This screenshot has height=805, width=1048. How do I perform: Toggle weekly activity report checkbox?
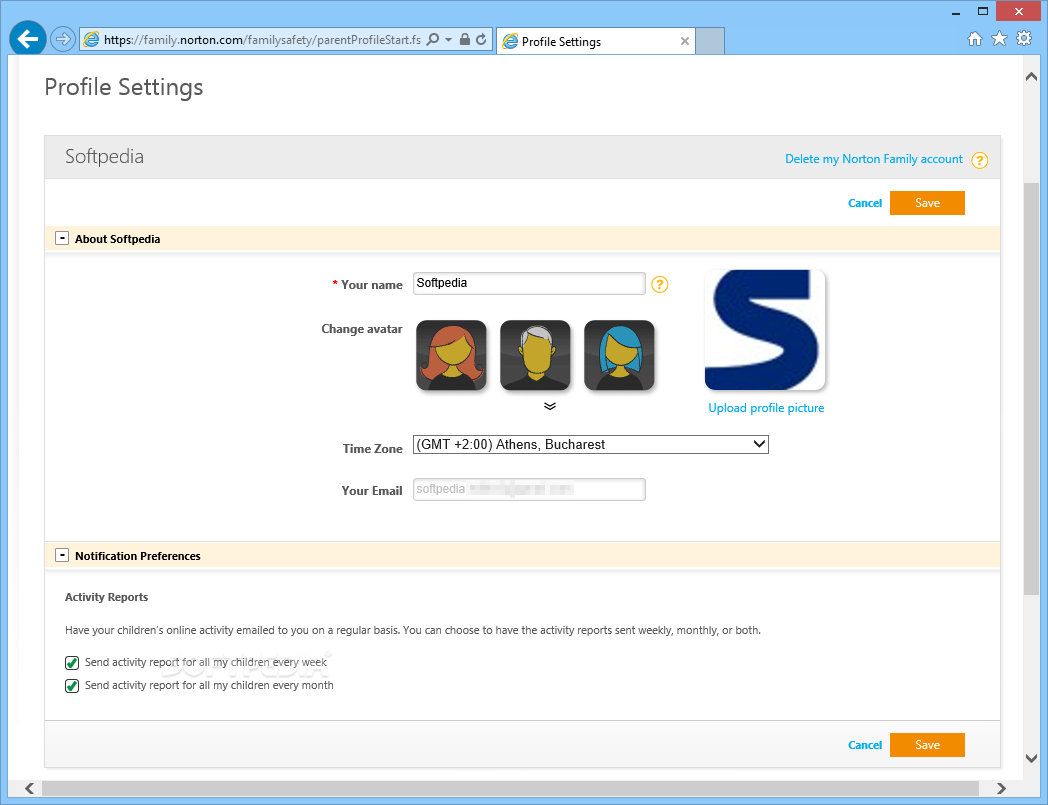72,663
